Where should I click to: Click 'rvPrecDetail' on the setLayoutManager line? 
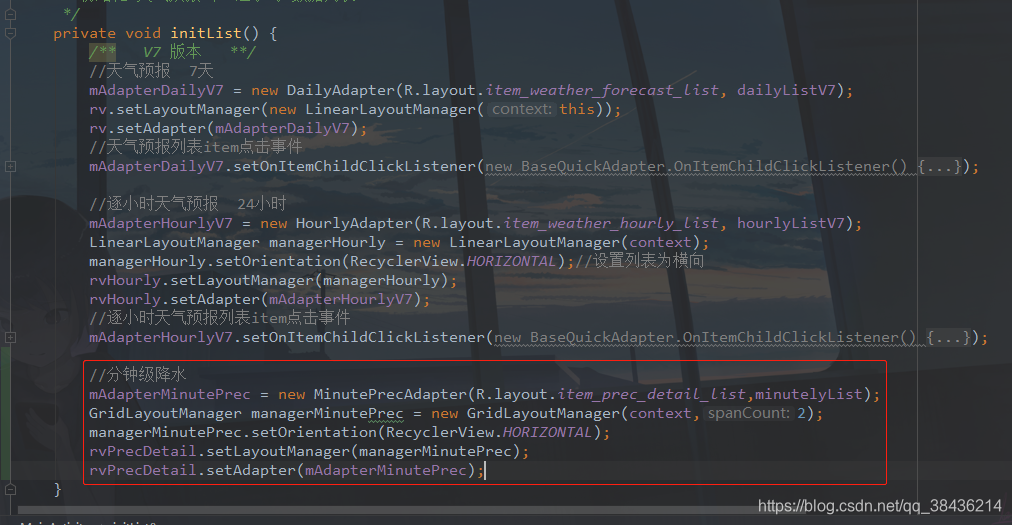143,451
